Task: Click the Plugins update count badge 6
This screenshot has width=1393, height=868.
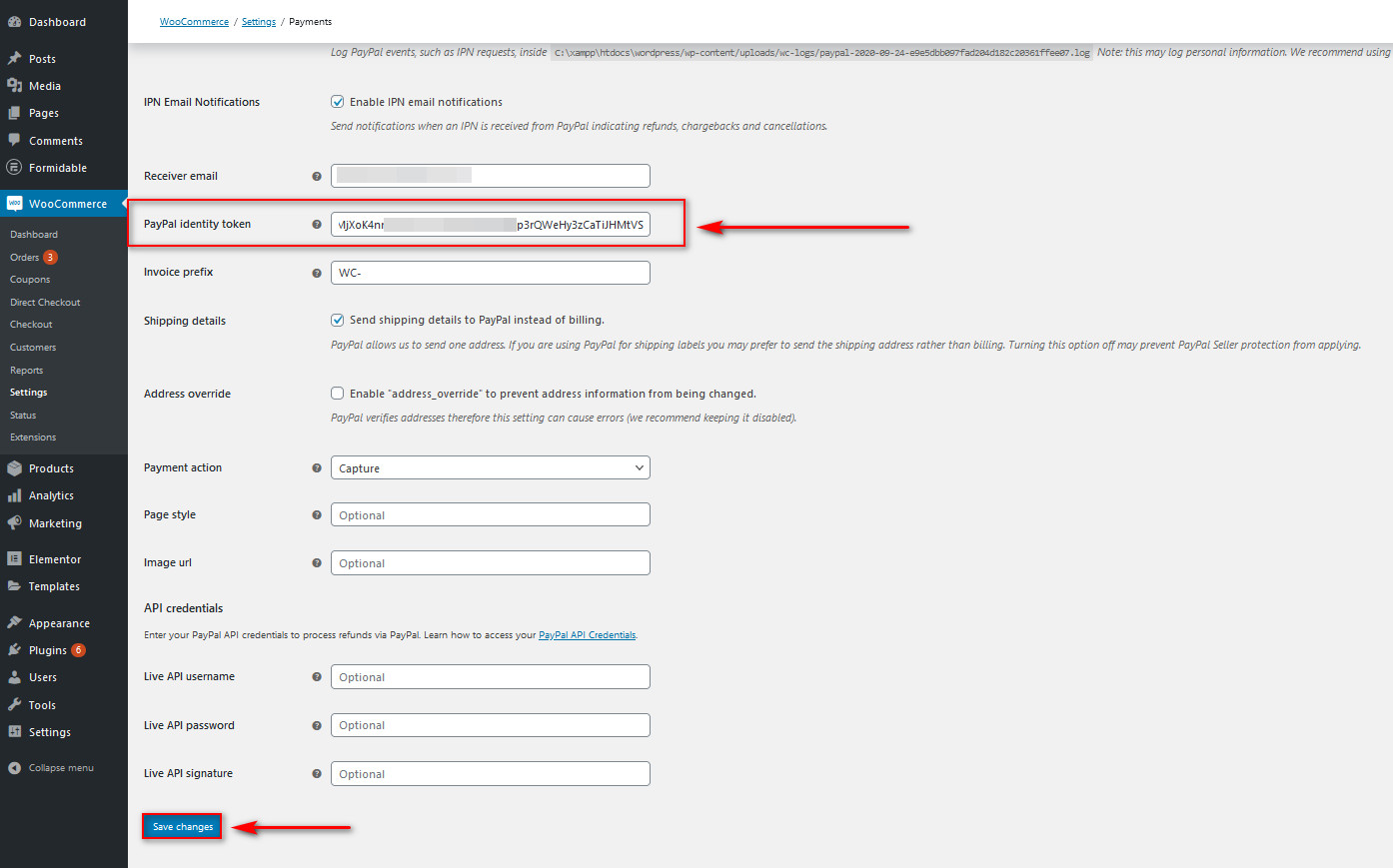Action: (x=79, y=650)
